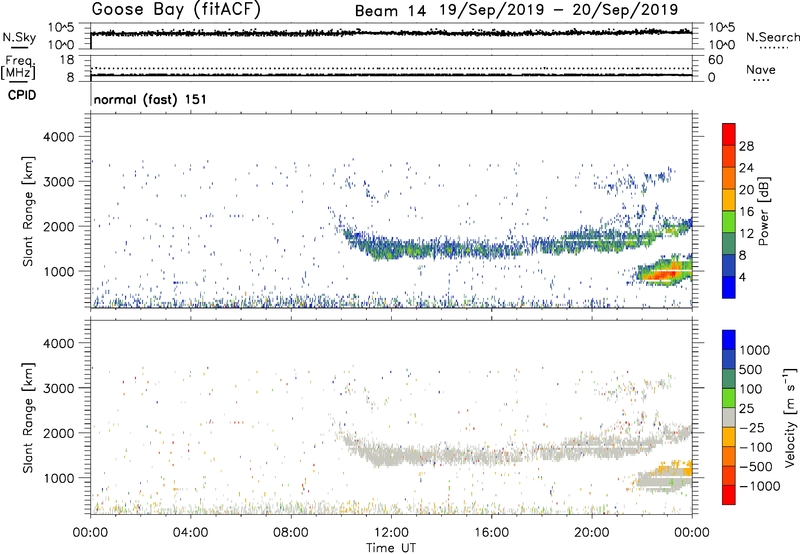Click the '-500' label on the Velocity scale
This screenshot has width=800, height=554.
click(x=755, y=467)
